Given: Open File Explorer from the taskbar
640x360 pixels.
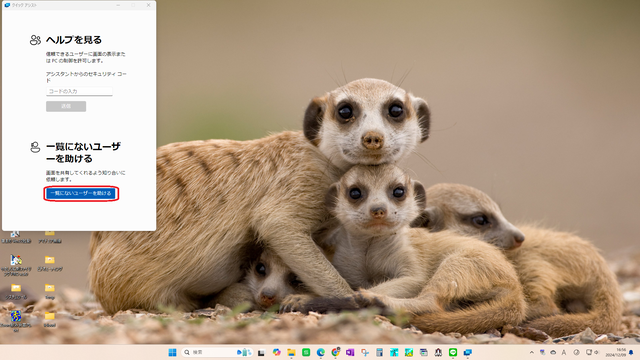Looking at the screenshot, I should 291,352.
